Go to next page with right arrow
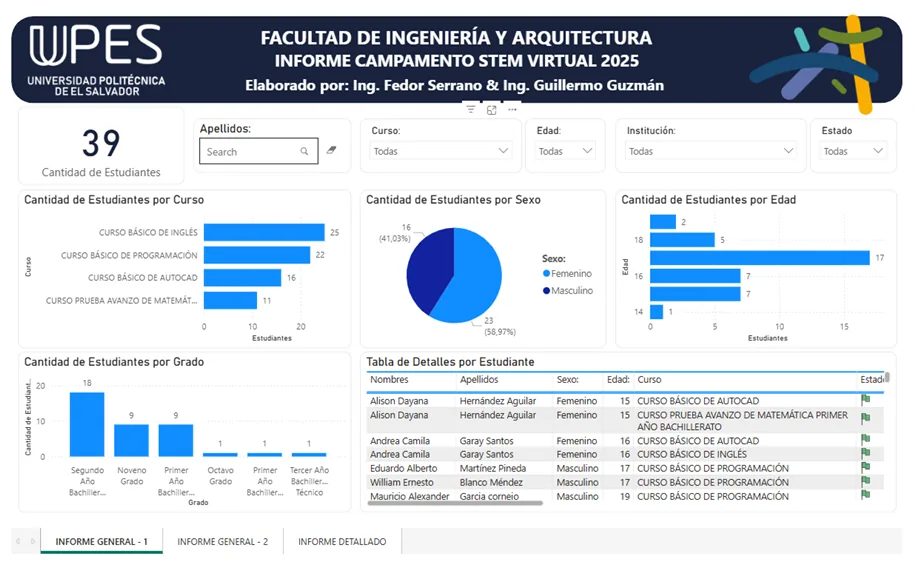The image size is (923, 574). [33, 541]
